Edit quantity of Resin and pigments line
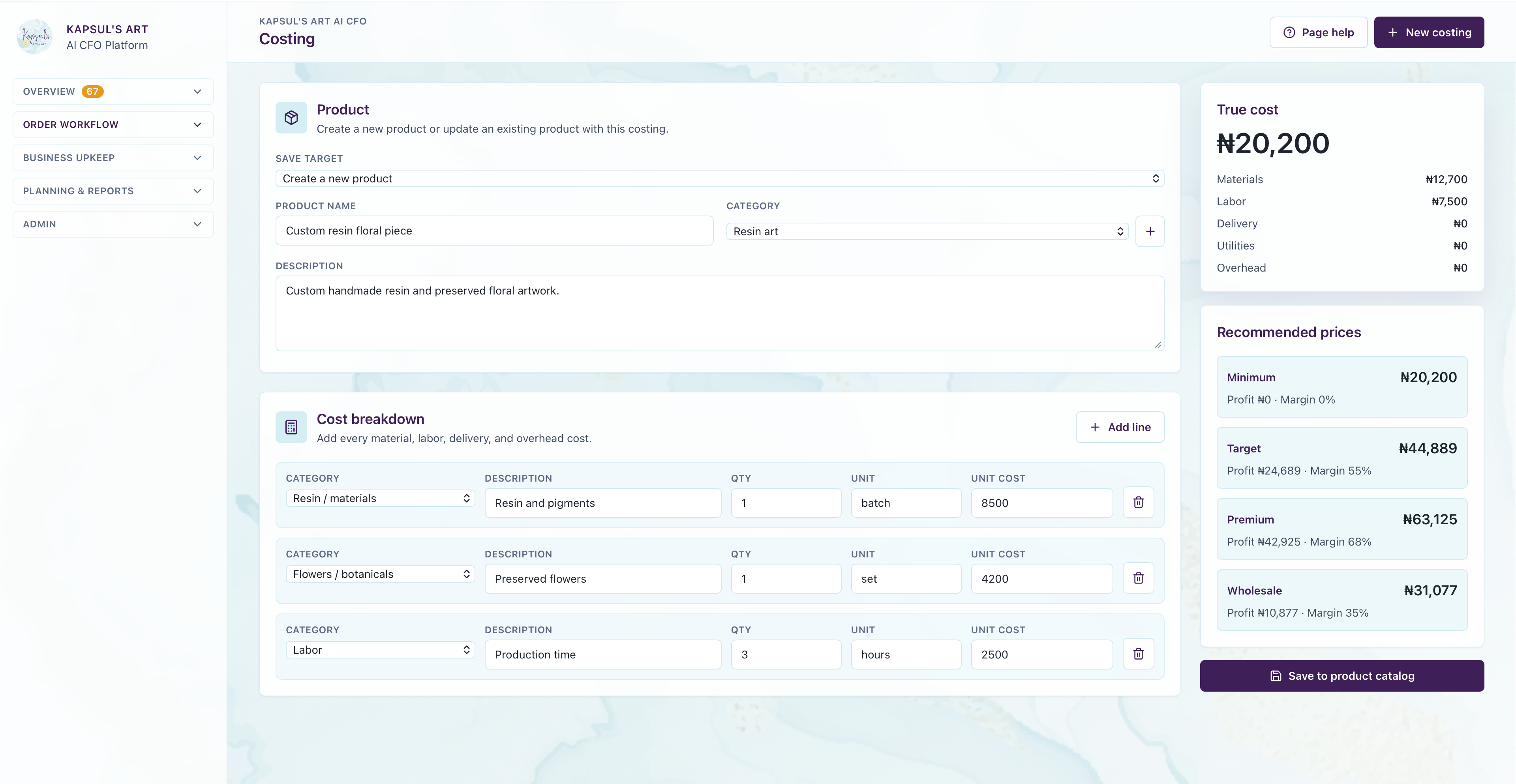This screenshot has width=1516, height=784. click(786, 503)
